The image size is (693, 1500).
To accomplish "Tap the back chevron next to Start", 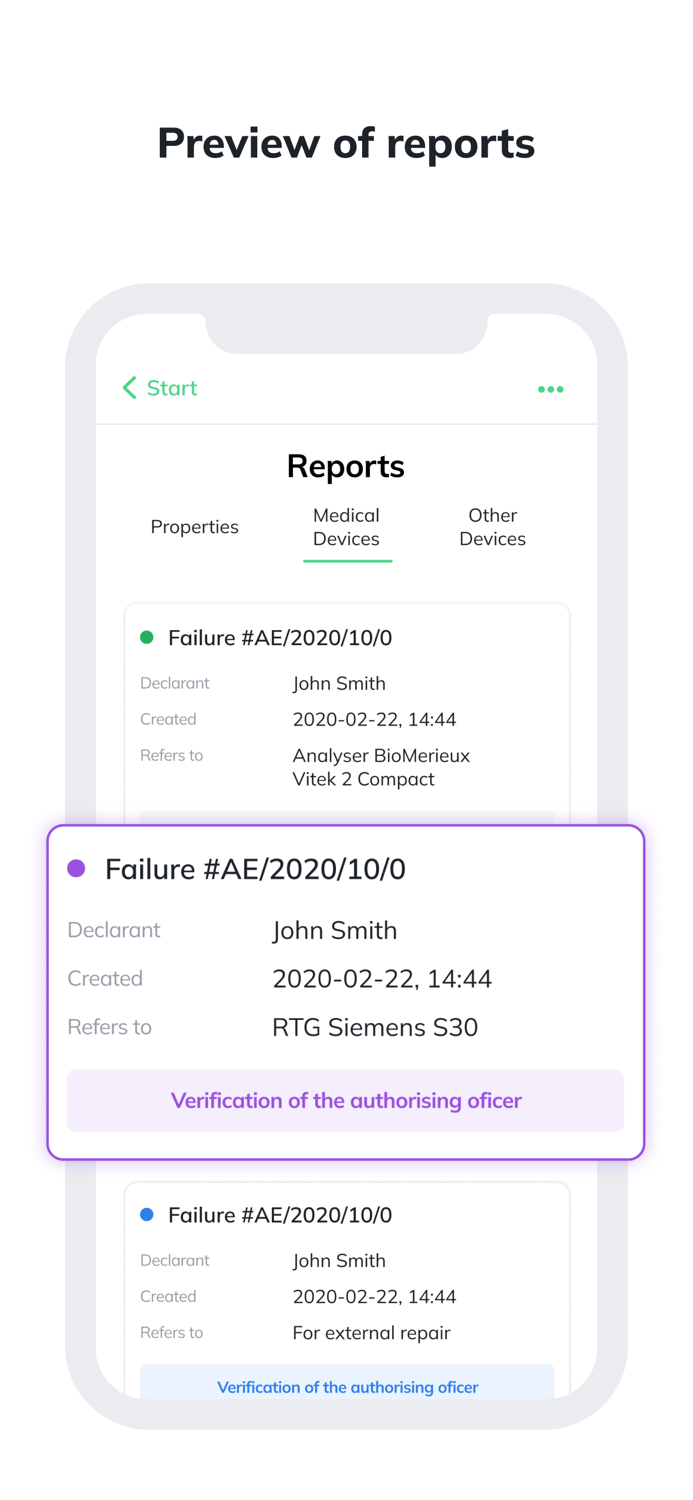I will click(129, 388).
